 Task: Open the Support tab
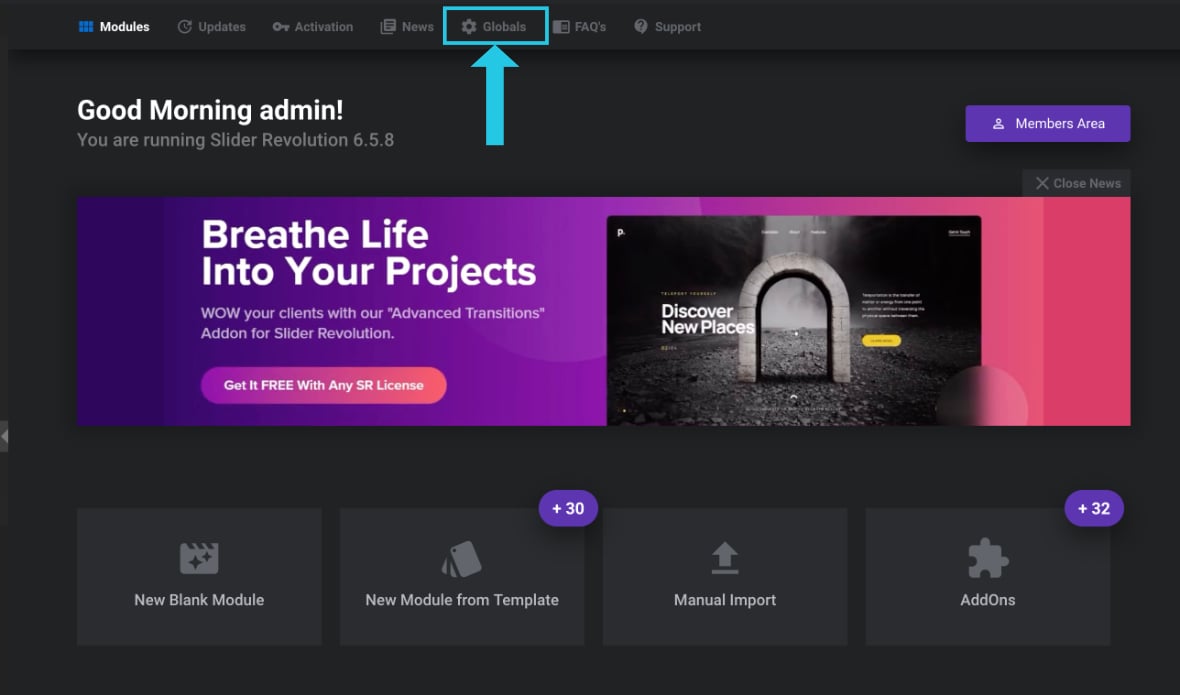668,27
